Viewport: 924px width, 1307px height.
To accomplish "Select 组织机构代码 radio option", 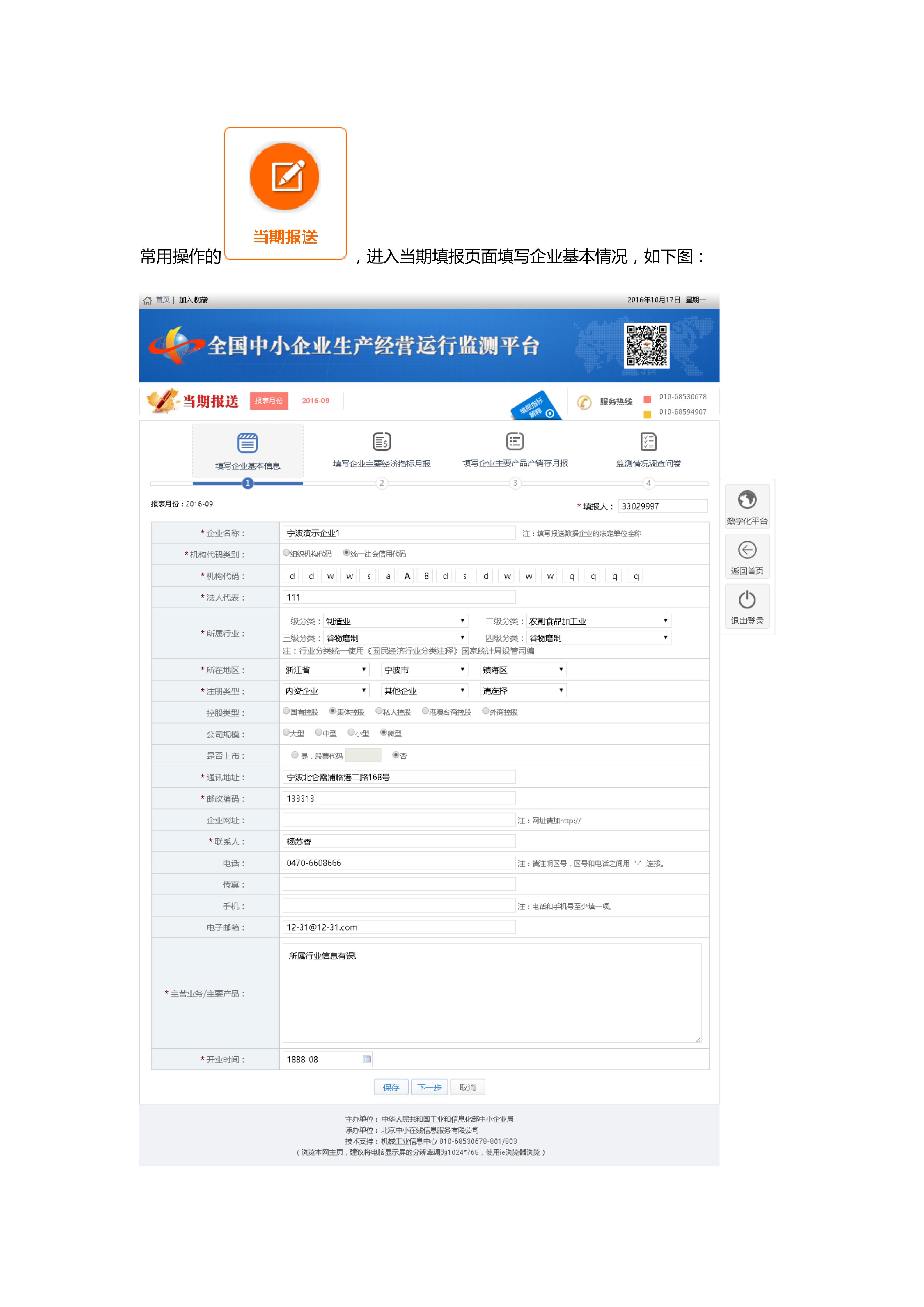I will pyautogui.click(x=286, y=553).
